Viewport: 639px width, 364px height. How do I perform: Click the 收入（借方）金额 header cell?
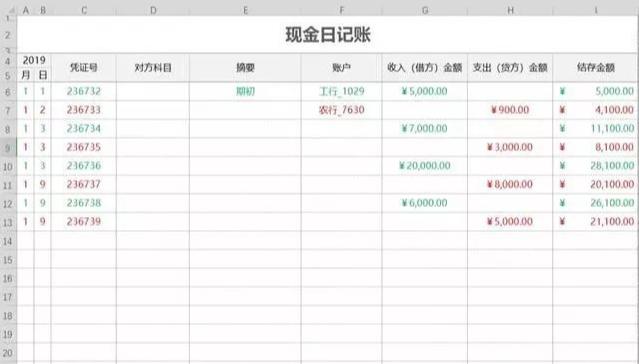(x=425, y=68)
